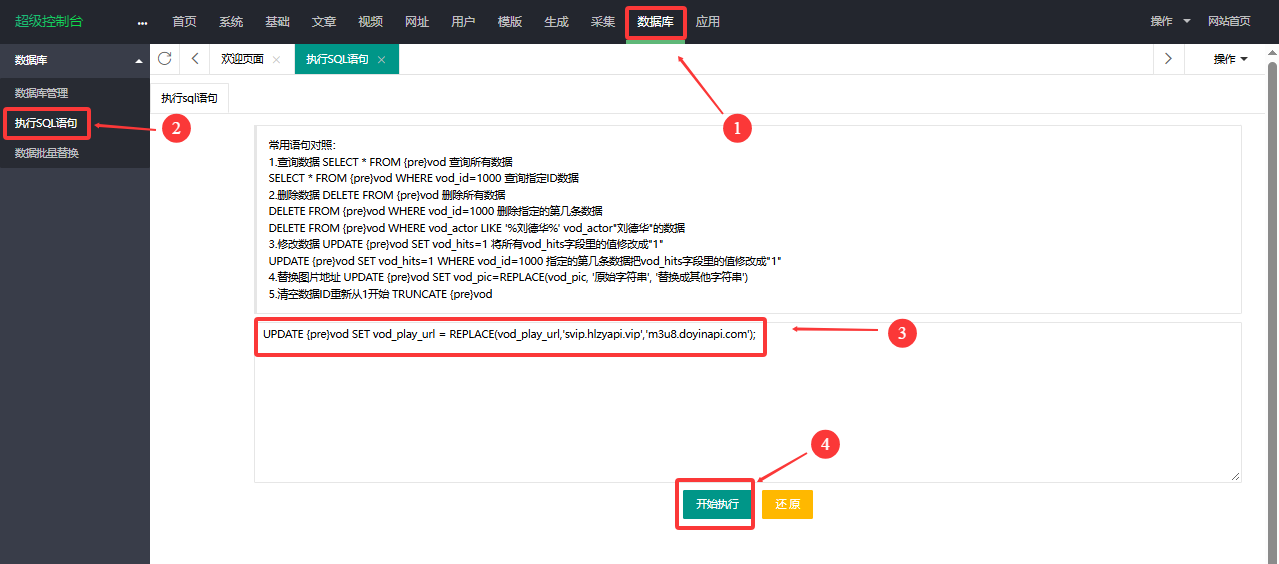Image resolution: width=1279 pixels, height=564 pixels.
Task: Open the 视频 top menu
Action: point(370,22)
